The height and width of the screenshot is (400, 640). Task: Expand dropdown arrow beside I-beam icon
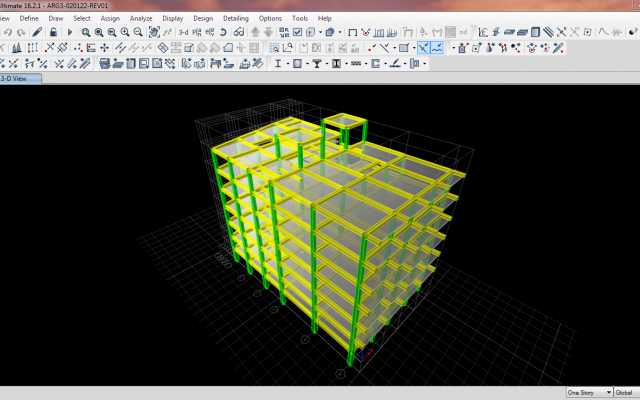[x=288, y=64]
